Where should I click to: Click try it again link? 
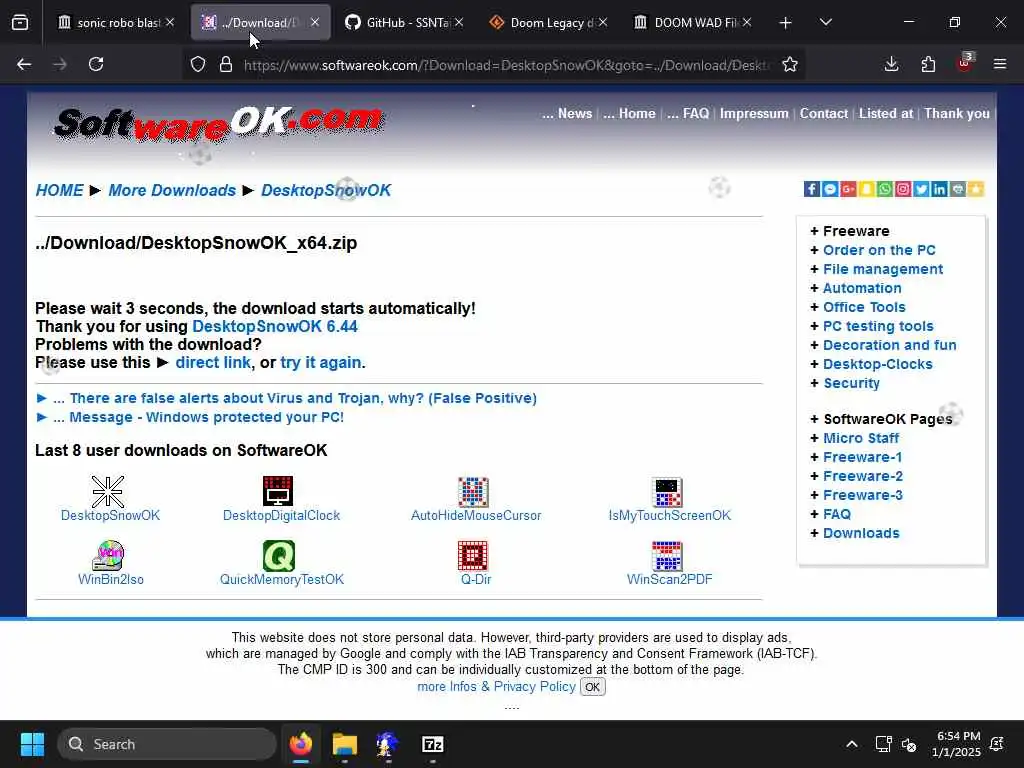pyautogui.click(x=321, y=362)
